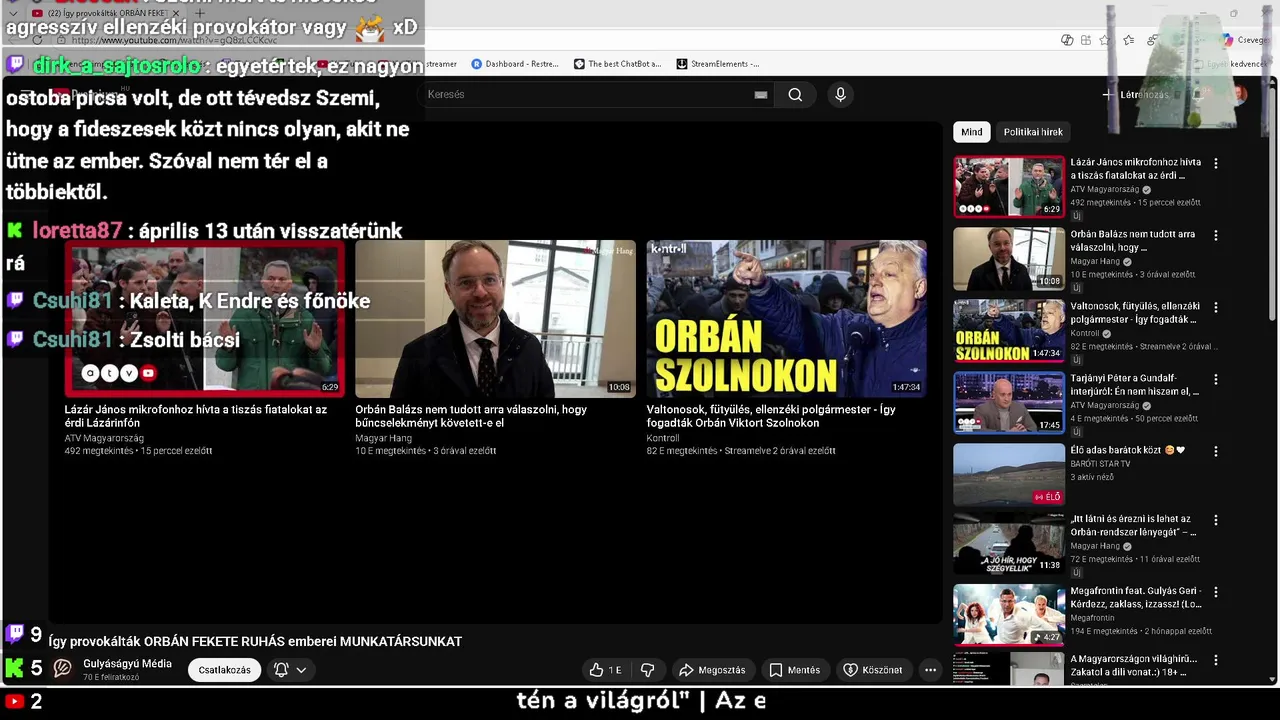Open end-screen ORBÁN SZOLNOKON video thumbnail
The height and width of the screenshot is (720, 1280).
pos(786,318)
